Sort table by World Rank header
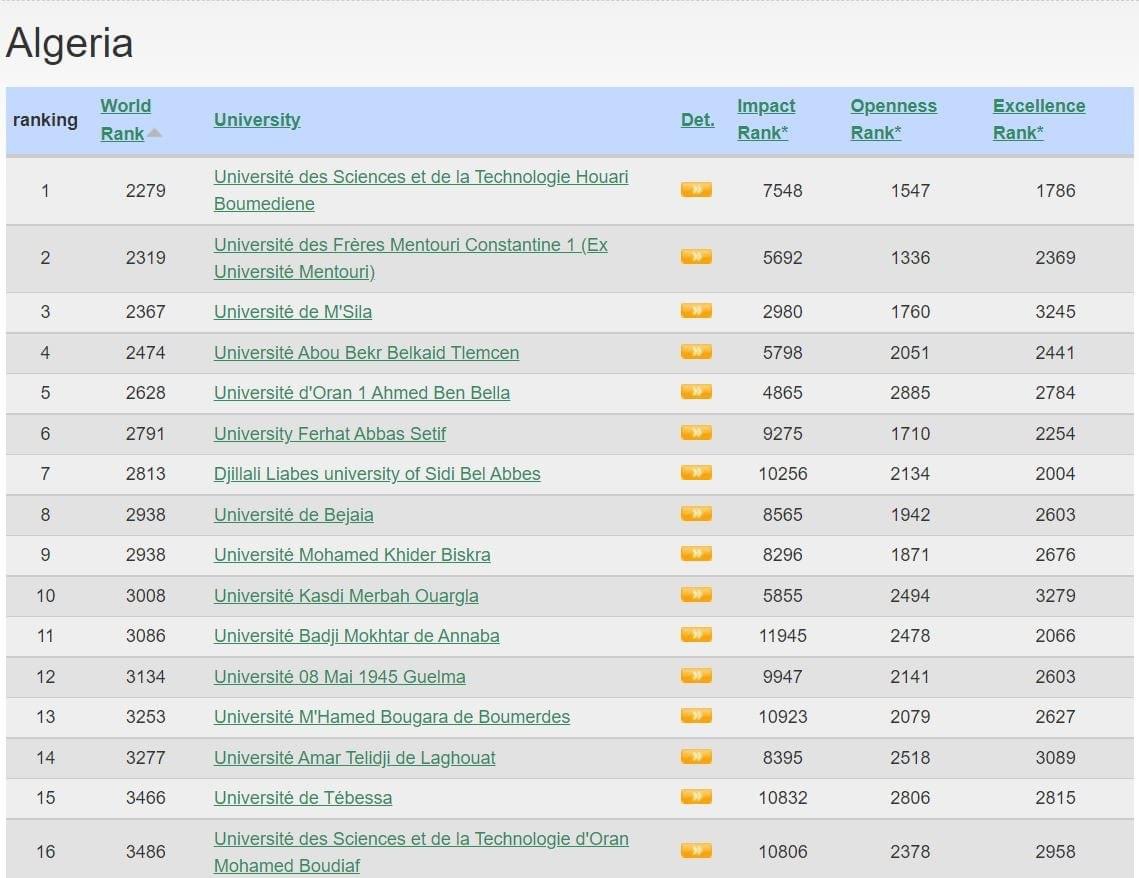 click(126, 120)
